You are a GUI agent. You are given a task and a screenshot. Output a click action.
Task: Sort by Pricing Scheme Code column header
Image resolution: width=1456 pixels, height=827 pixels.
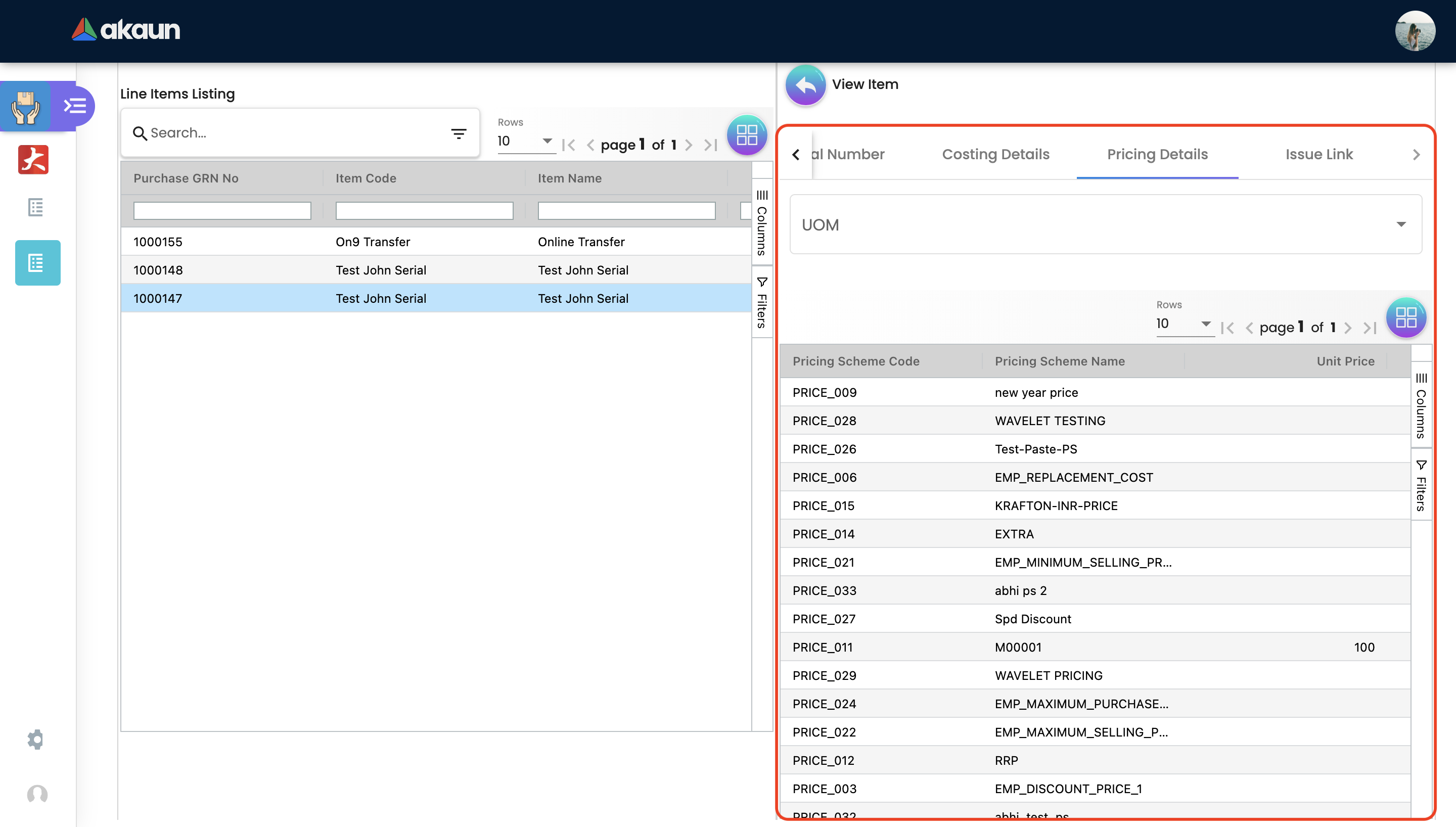(x=856, y=361)
